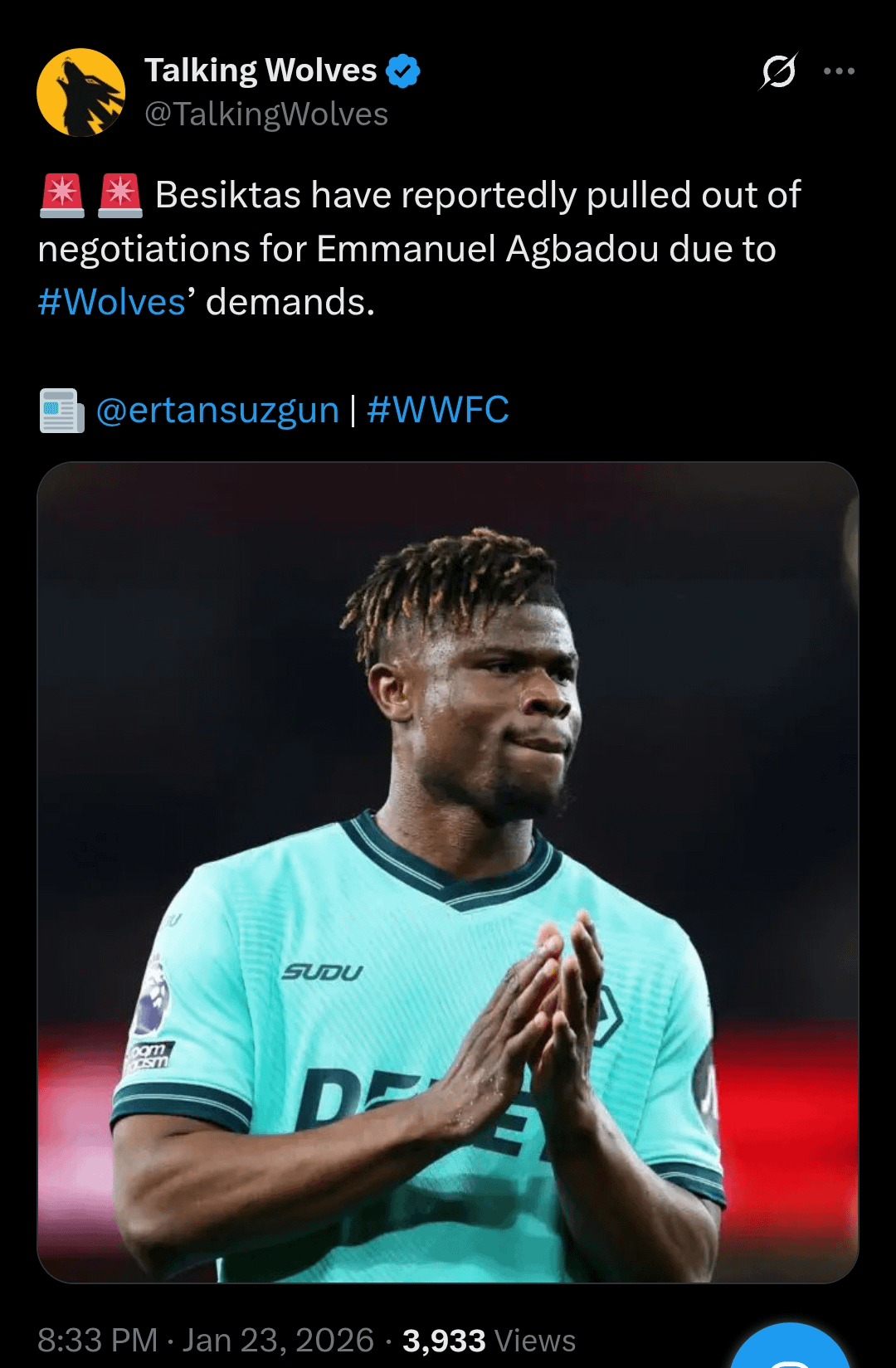This screenshot has height=1368, width=896.
Task: Tap the second red siren emoji
Action: pyautogui.click(x=120, y=196)
